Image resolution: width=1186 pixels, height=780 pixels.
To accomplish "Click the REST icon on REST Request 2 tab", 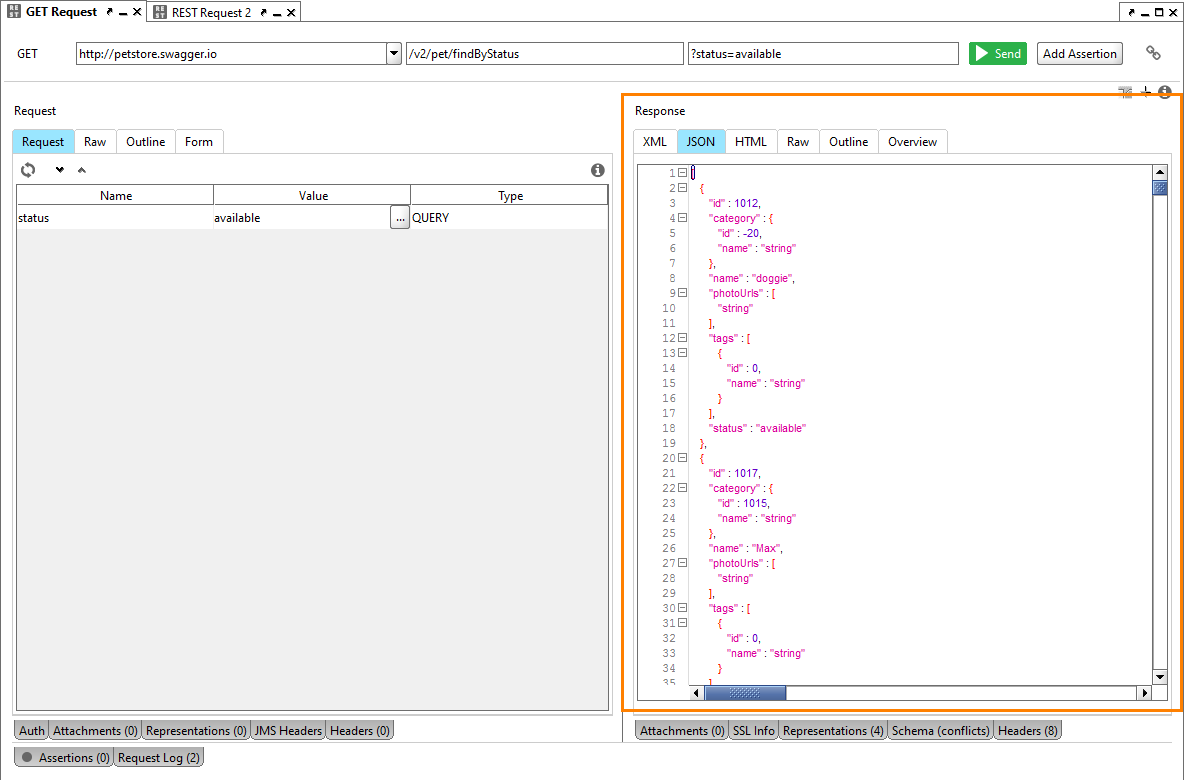I will click(160, 12).
